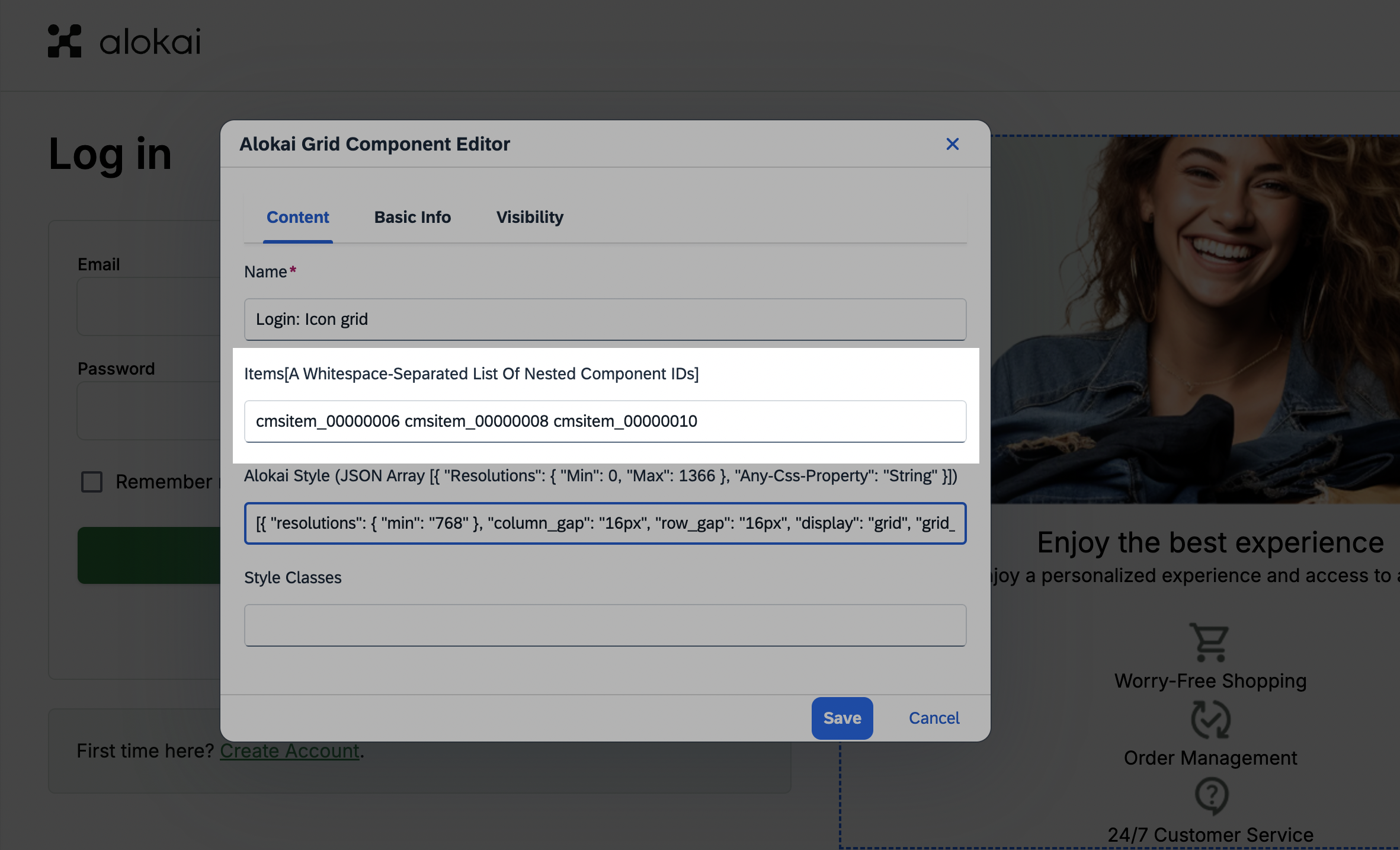Save the grid component changes
The image size is (1400, 850).
pos(842,718)
